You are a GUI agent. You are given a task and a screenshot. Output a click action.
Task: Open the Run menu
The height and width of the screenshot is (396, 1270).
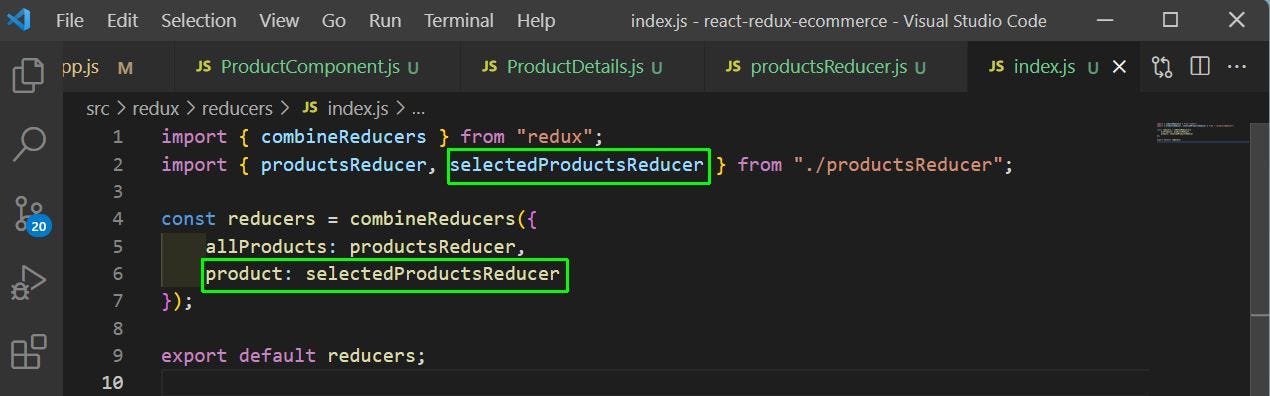pos(385,20)
